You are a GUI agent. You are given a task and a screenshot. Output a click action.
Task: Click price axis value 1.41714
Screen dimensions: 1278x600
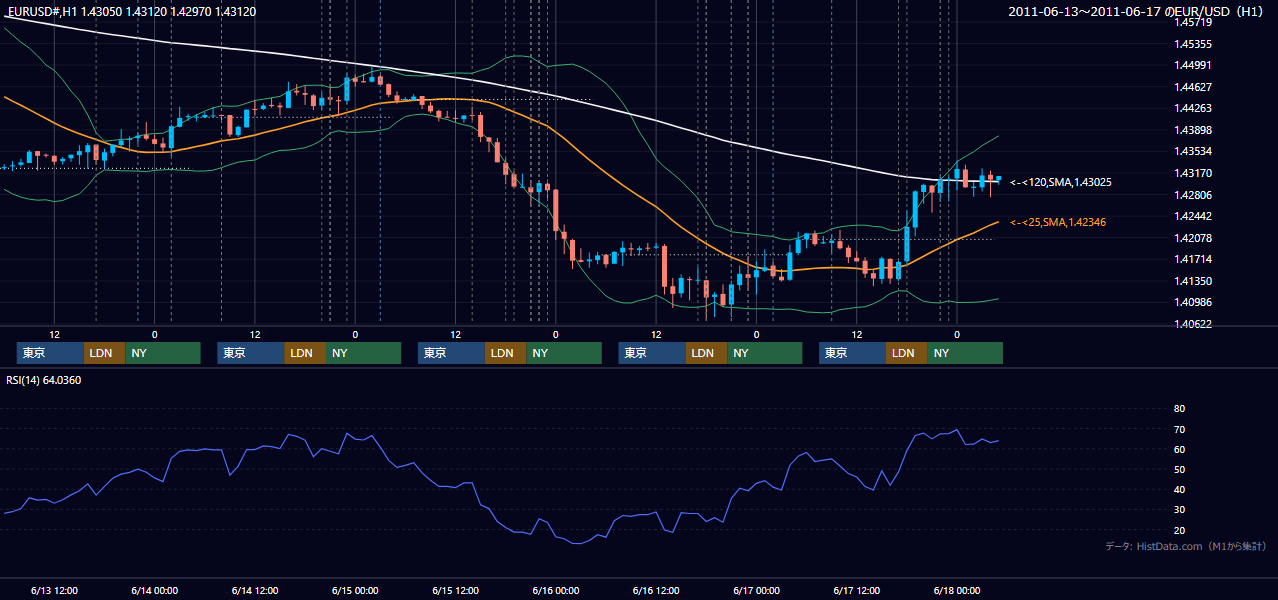tap(1193, 259)
